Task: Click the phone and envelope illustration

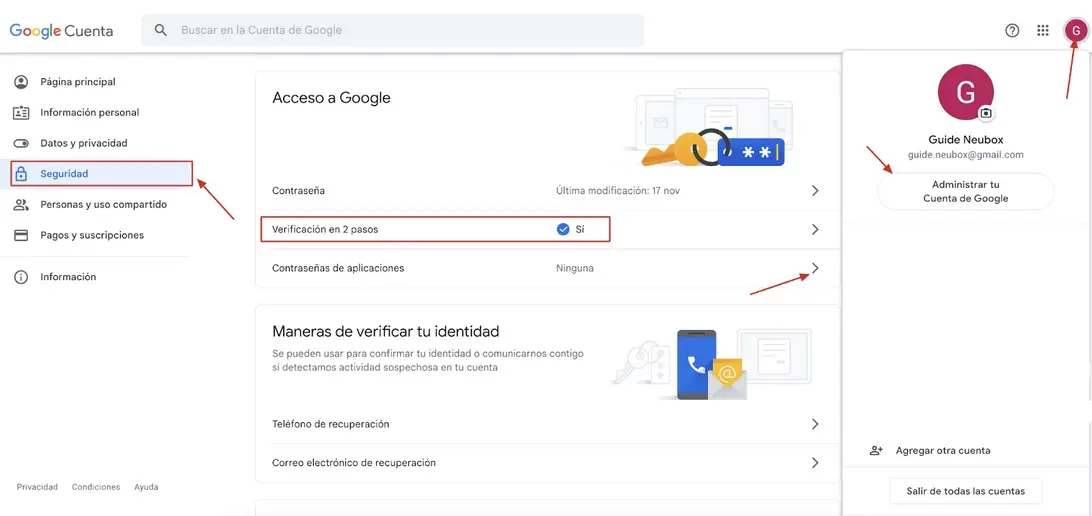Action: tap(710, 363)
